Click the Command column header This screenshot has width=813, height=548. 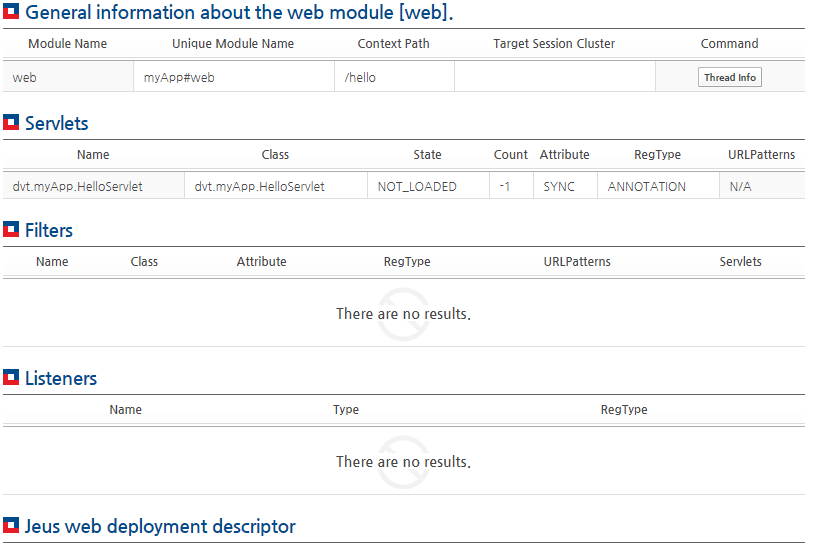(x=730, y=44)
